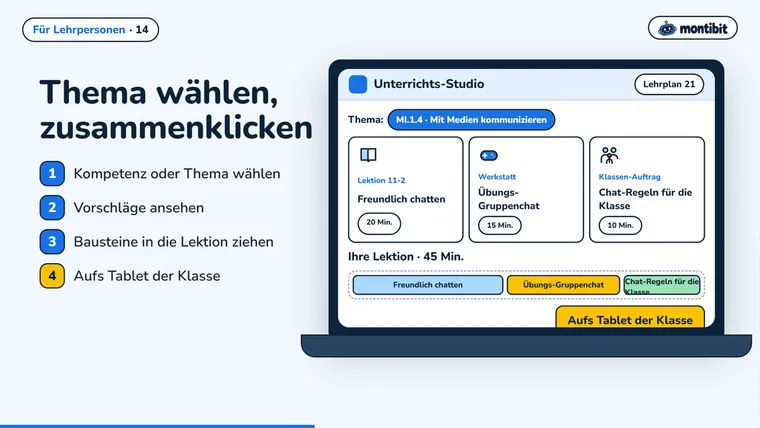Click the Übungs-Gruppenchat card title
760x428 pixels.
(x=509, y=199)
